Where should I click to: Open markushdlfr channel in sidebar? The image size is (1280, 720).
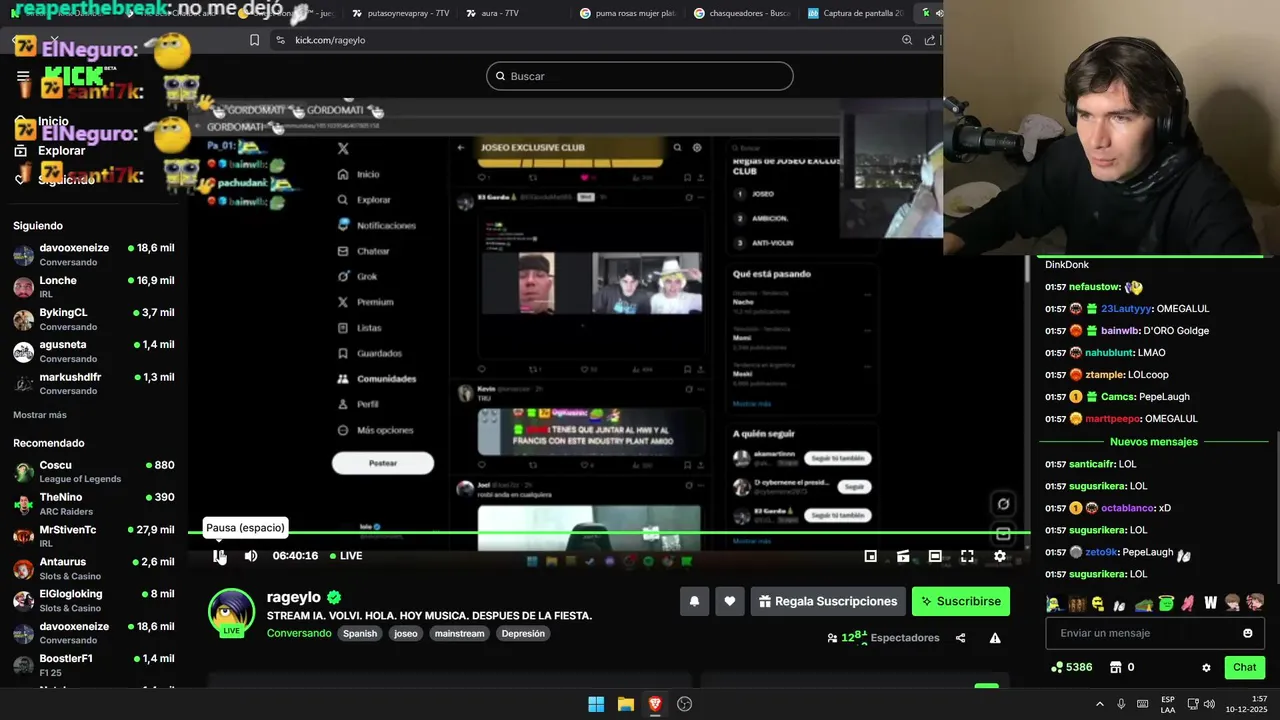click(x=94, y=383)
